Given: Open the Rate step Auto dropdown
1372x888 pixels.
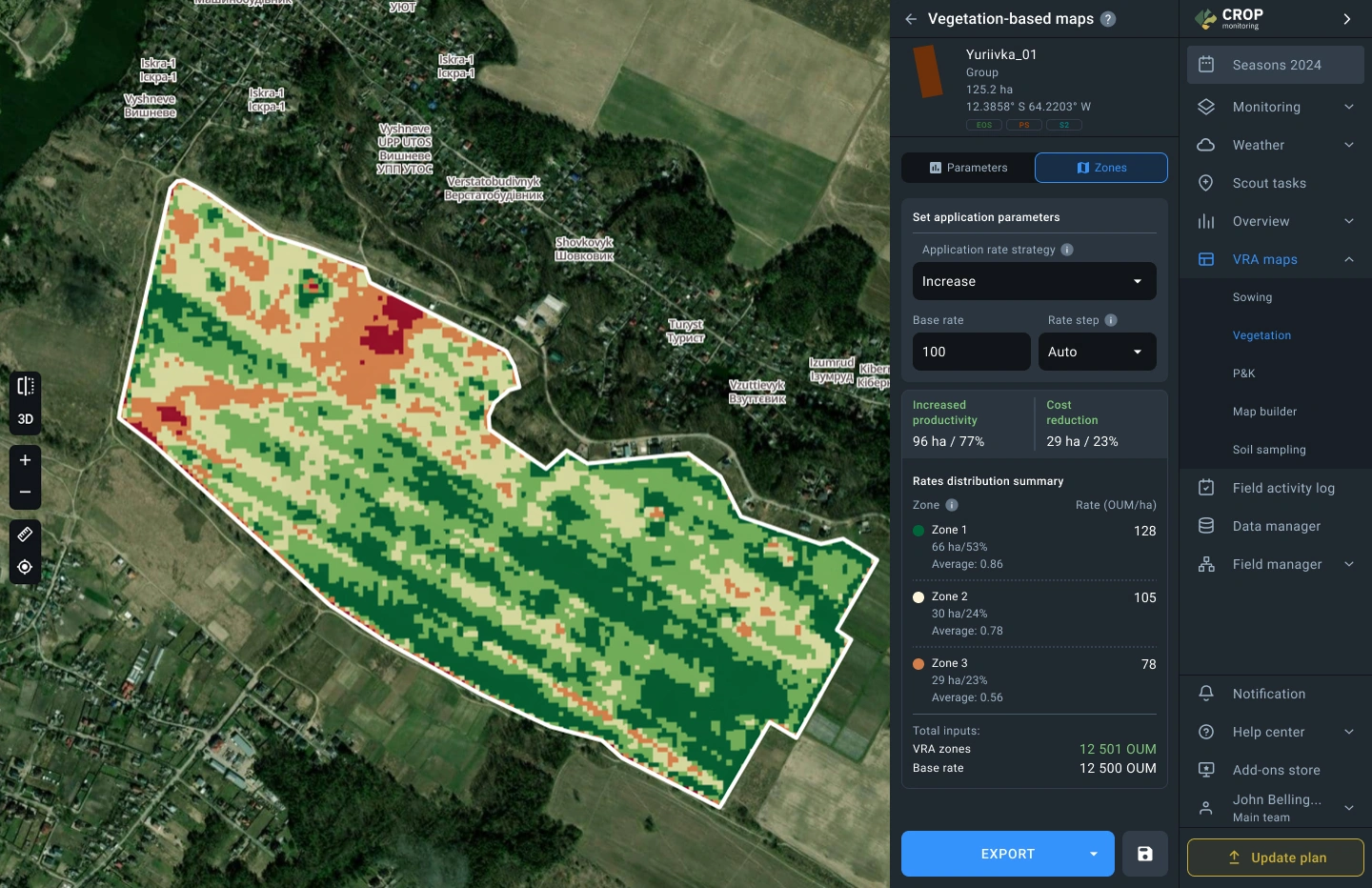Looking at the screenshot, I should [x=1097, y=352].
